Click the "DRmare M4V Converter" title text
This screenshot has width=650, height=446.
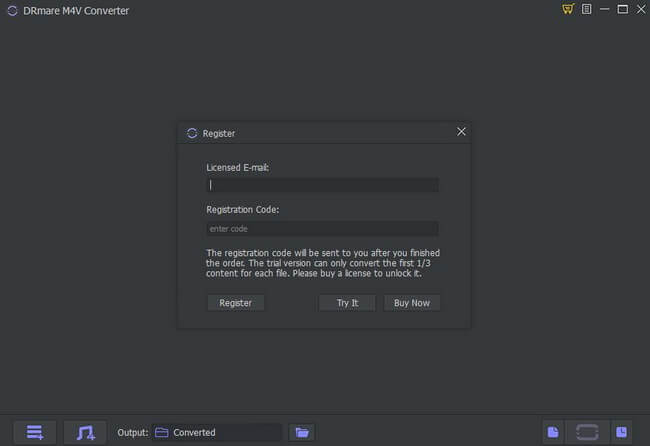tap(76, 11)
